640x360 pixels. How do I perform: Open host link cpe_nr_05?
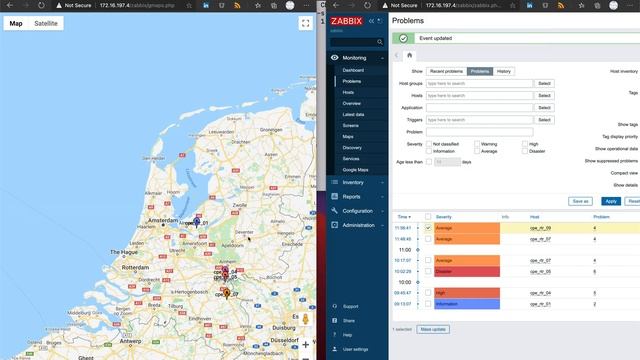(540, 271)
